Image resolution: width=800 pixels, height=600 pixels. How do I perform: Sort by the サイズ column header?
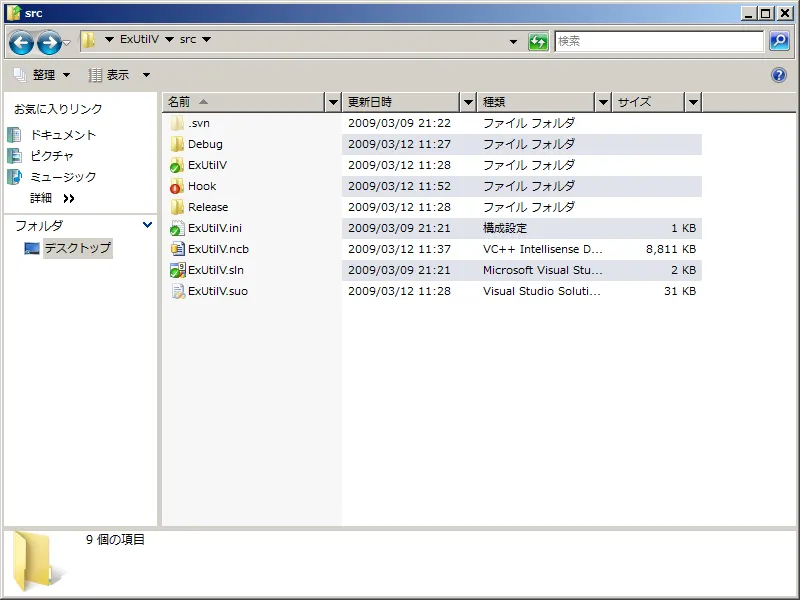648,102
